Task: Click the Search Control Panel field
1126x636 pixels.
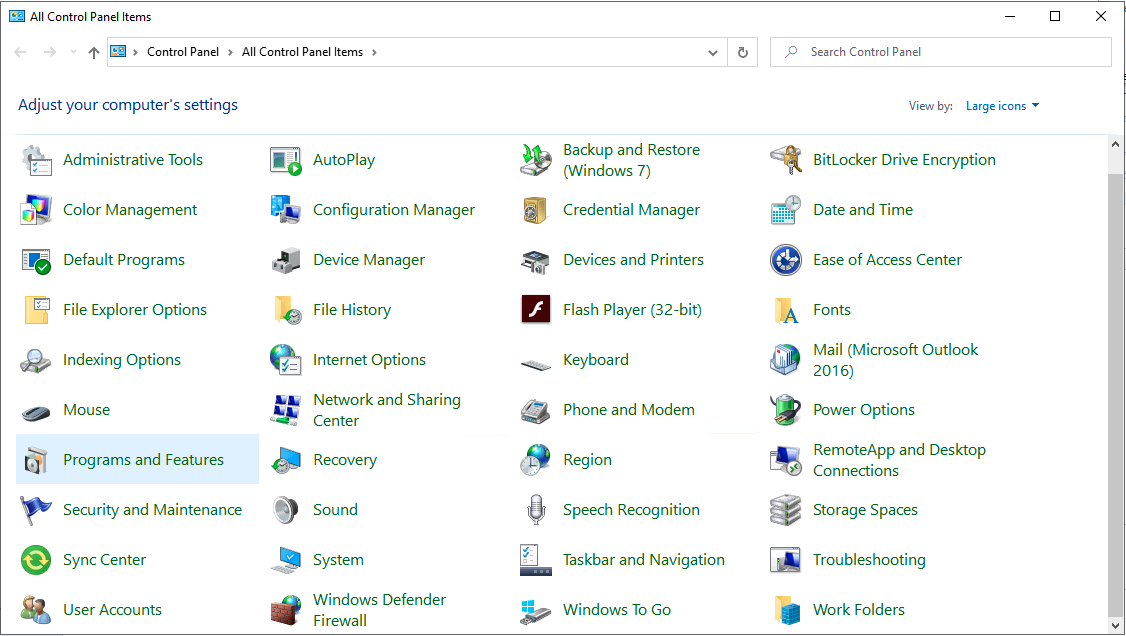Action: tap(941, 52)
